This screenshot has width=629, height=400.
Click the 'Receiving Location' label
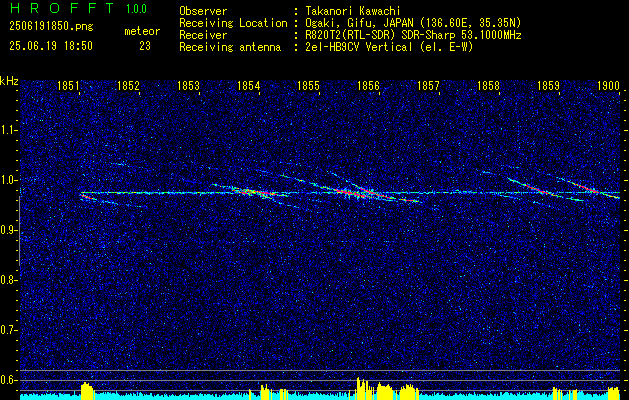point(233,23)
